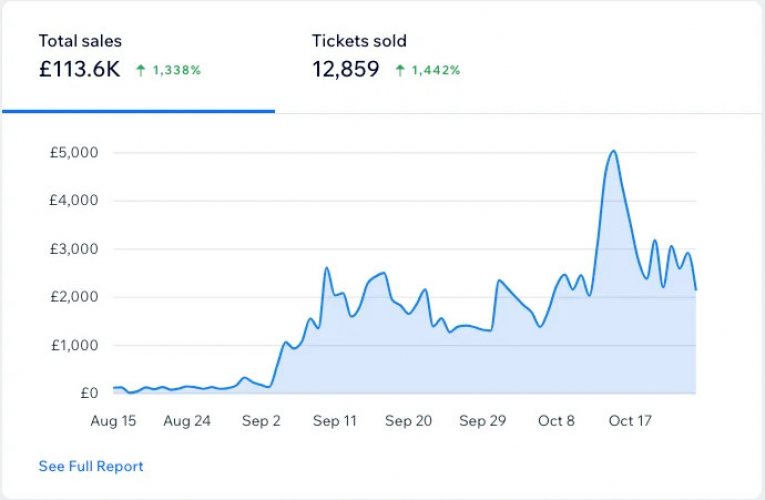The width and height of the screenshot is (765, 500).
Task: Click green up arrow beside 1,338%
Action: 141,70
